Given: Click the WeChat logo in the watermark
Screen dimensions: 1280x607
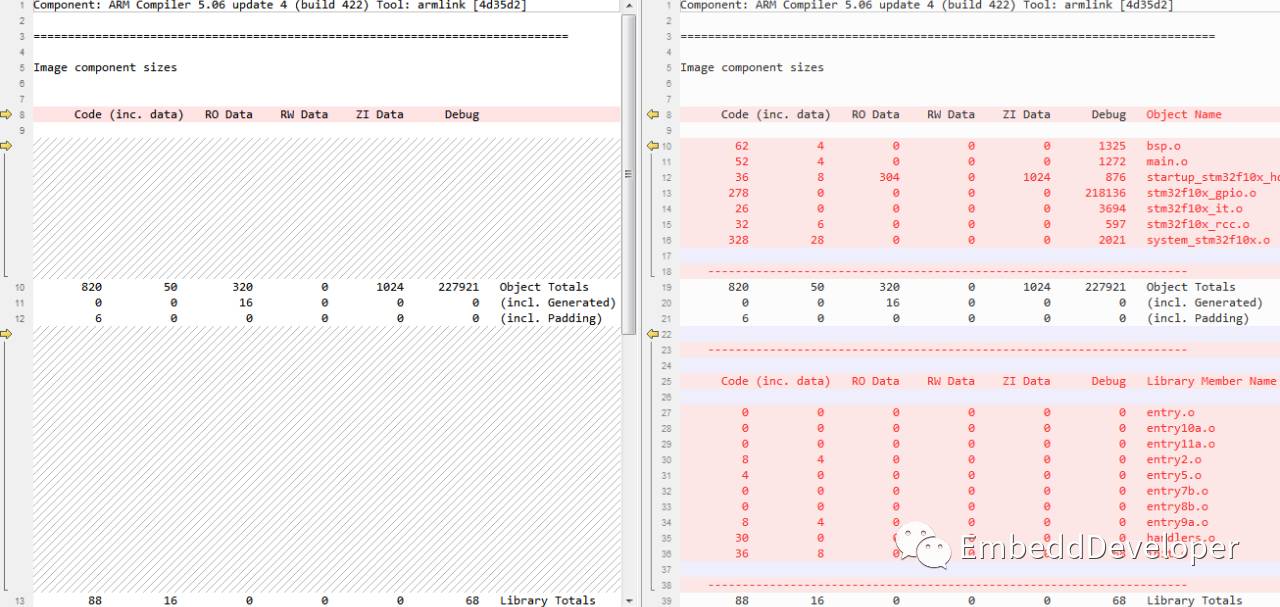Looking at the screenshot, I should (x=922, y=548).
